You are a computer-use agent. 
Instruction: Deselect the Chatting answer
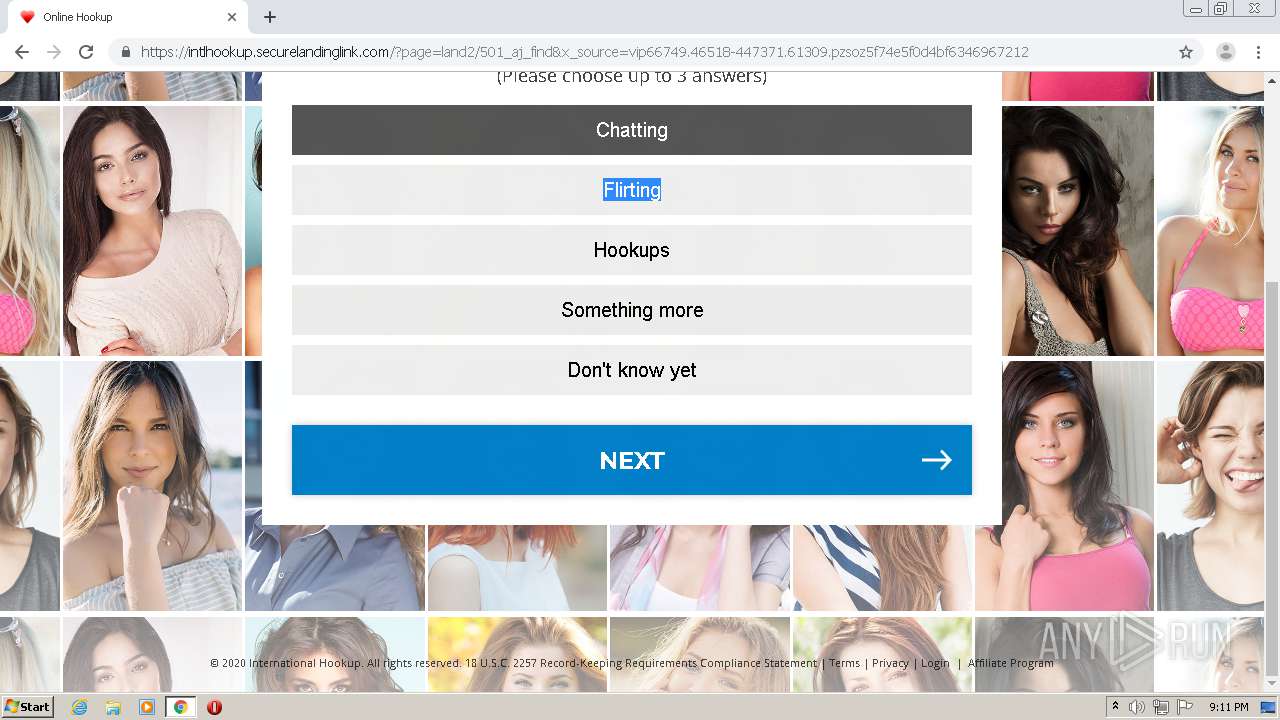coord(632,130)
